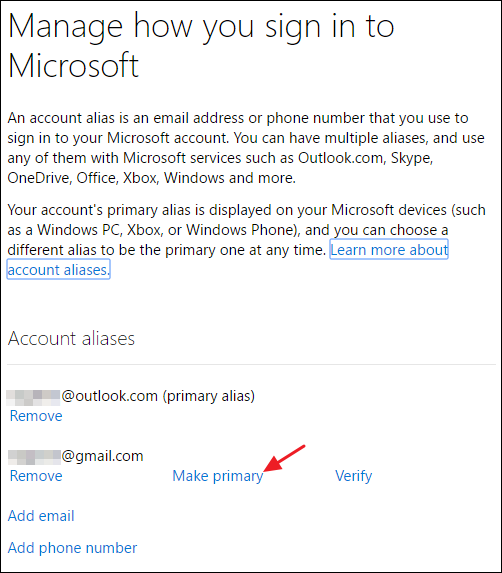Remove the gmail.com alias
The height and width of the screenshot is (573, 502).
pos(36,476)
